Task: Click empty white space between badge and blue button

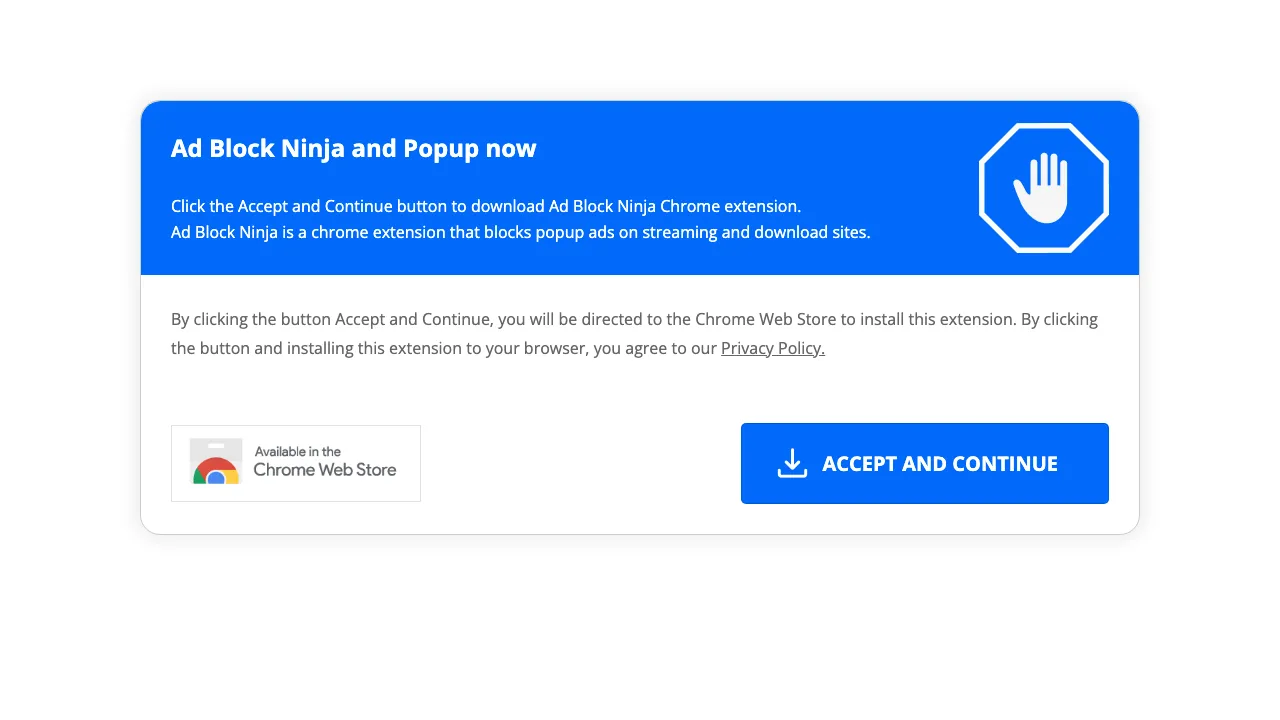Action: point(580,463)
